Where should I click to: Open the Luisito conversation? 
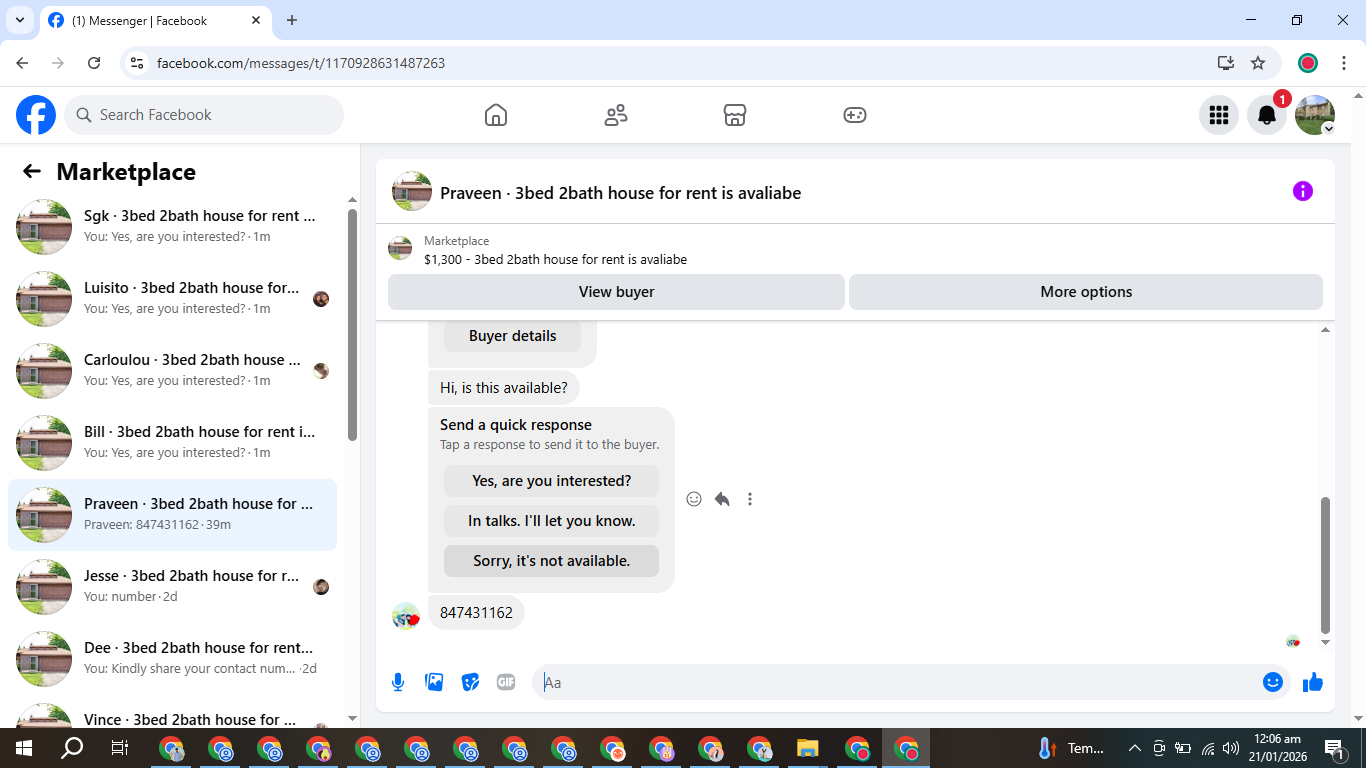tap(172, 299)
